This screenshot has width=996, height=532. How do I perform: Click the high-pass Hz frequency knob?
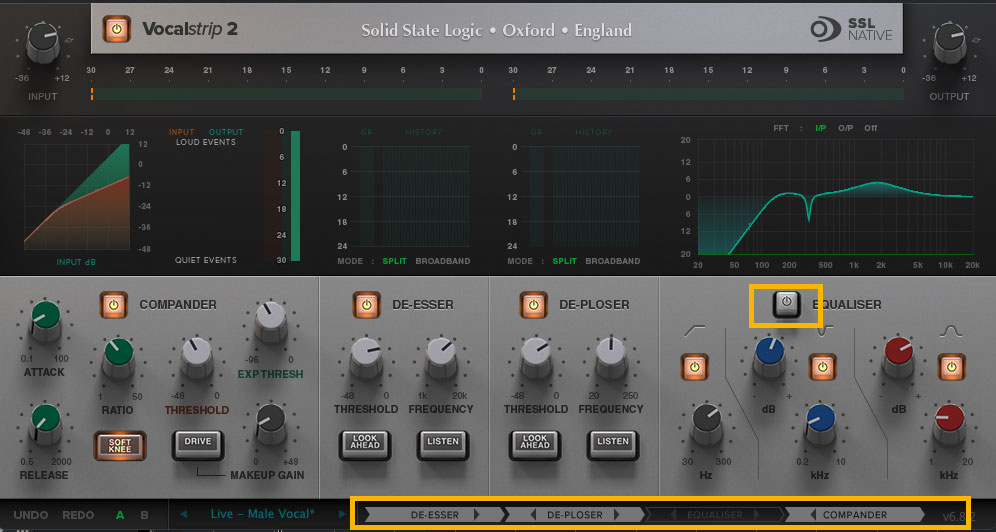pos(706,423)
